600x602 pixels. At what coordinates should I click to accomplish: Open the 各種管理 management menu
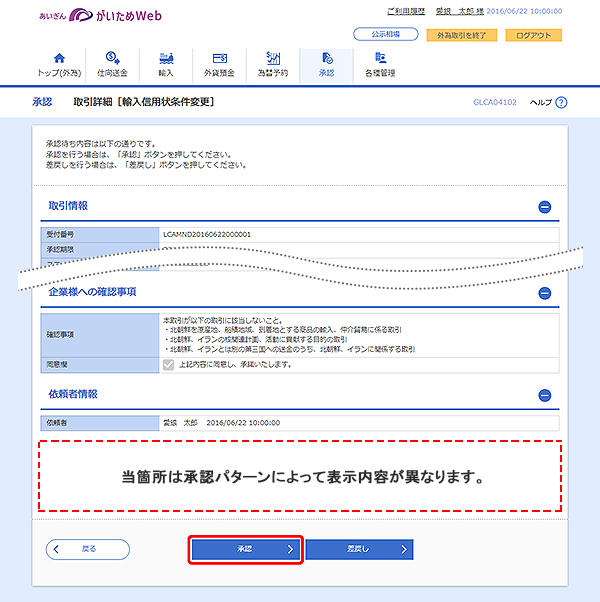pos(380,65)
